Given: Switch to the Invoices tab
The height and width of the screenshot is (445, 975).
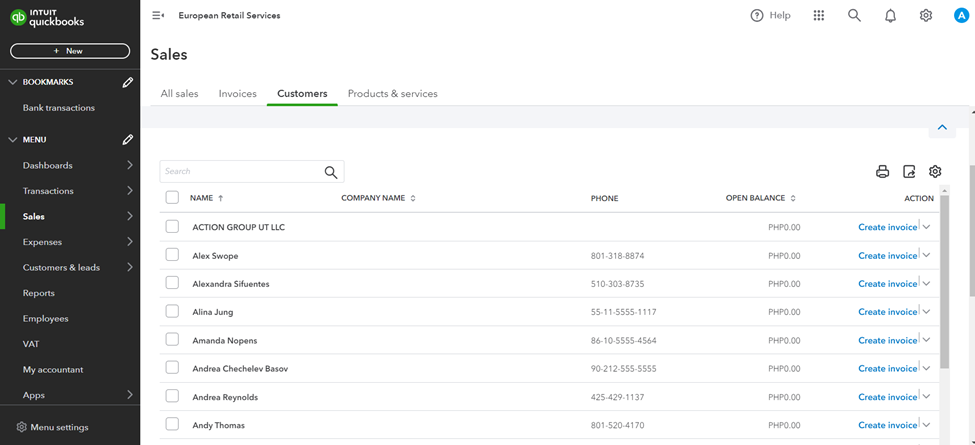Looking at the screenshot, I should coord(238,94).
